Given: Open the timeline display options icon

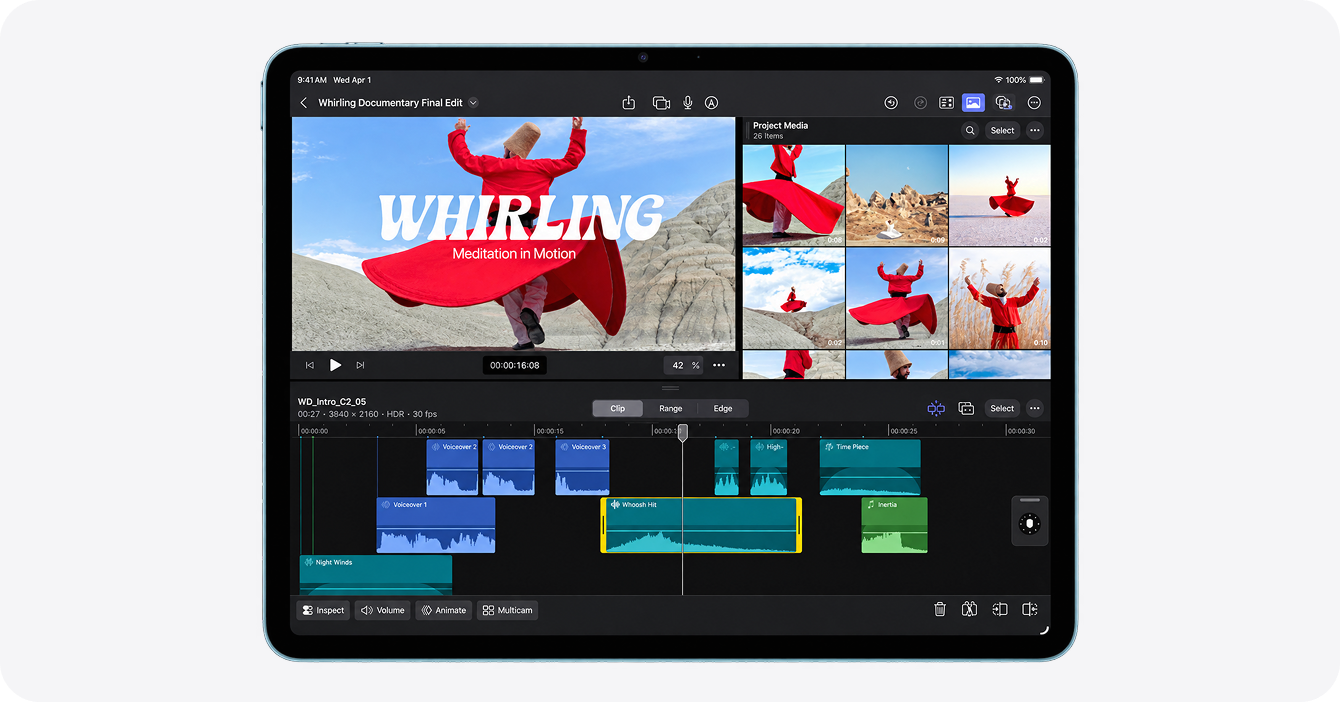Looking at the screenshot, I should pyautogui.click(x=966, y=408).
